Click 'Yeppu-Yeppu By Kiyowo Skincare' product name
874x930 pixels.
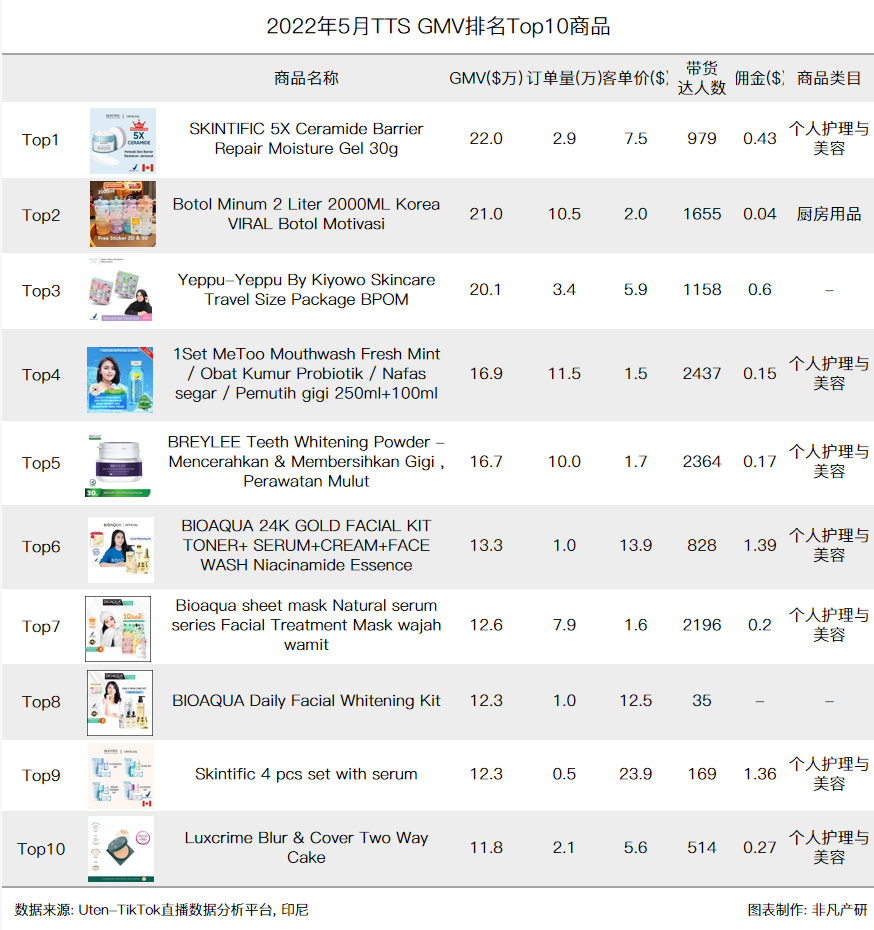click(x=306, y=289)
